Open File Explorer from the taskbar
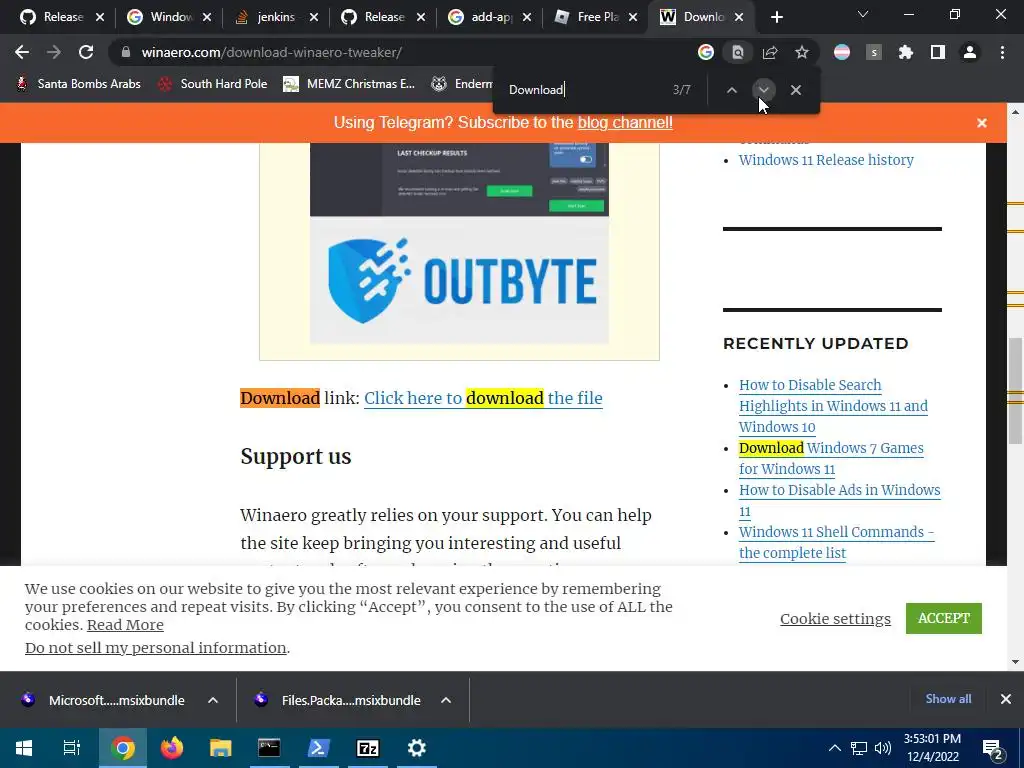The image size is (1024, 768). click(221, 748)
